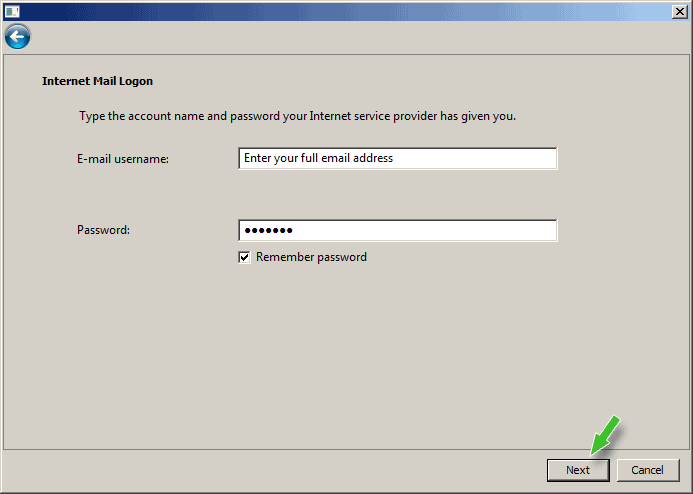
Task: Click the account name instruction text
Action: click(x=297, y=116)
